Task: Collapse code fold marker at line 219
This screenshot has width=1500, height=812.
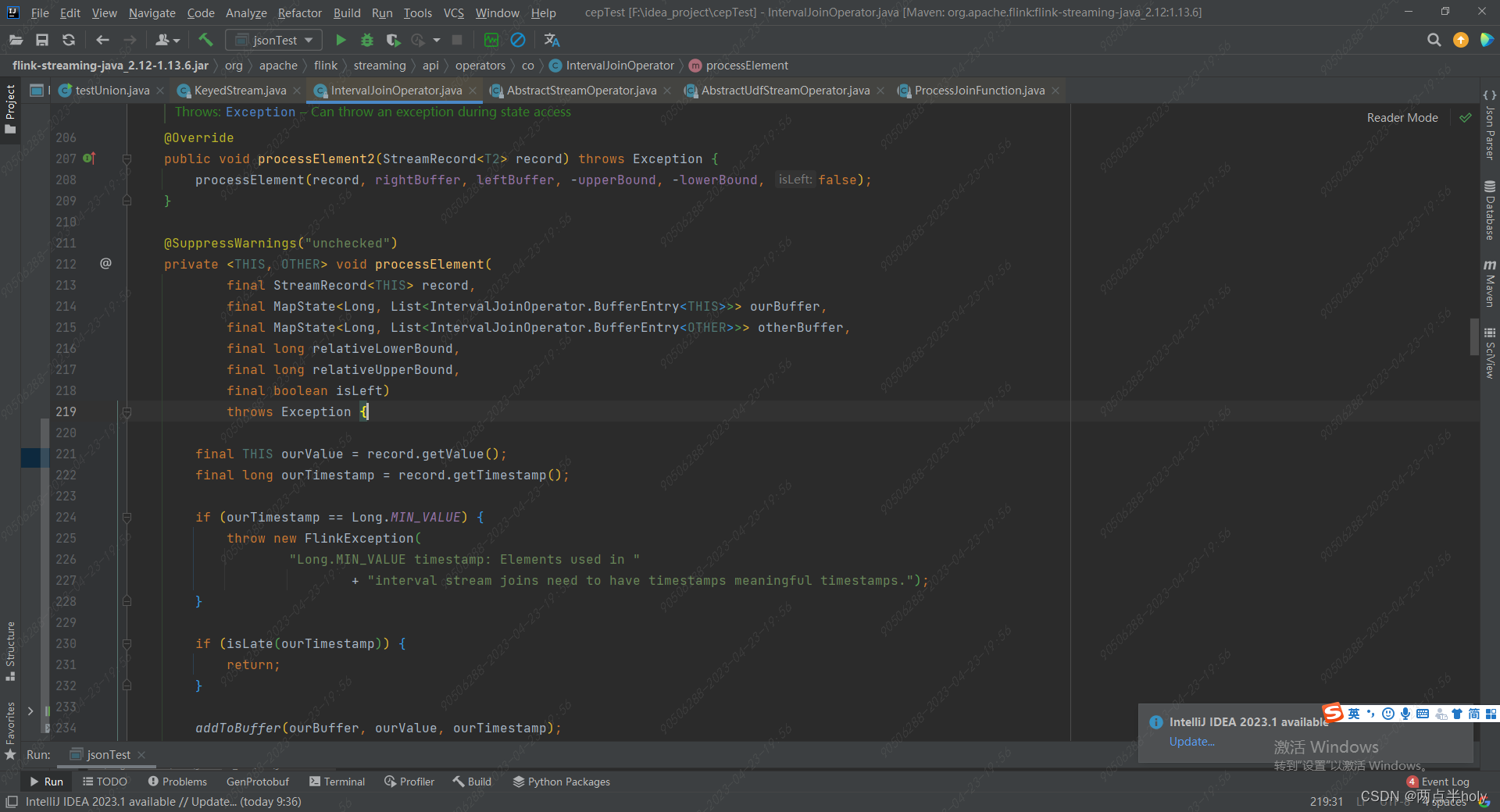Action: pyautogui.click(x=127, y=411)
